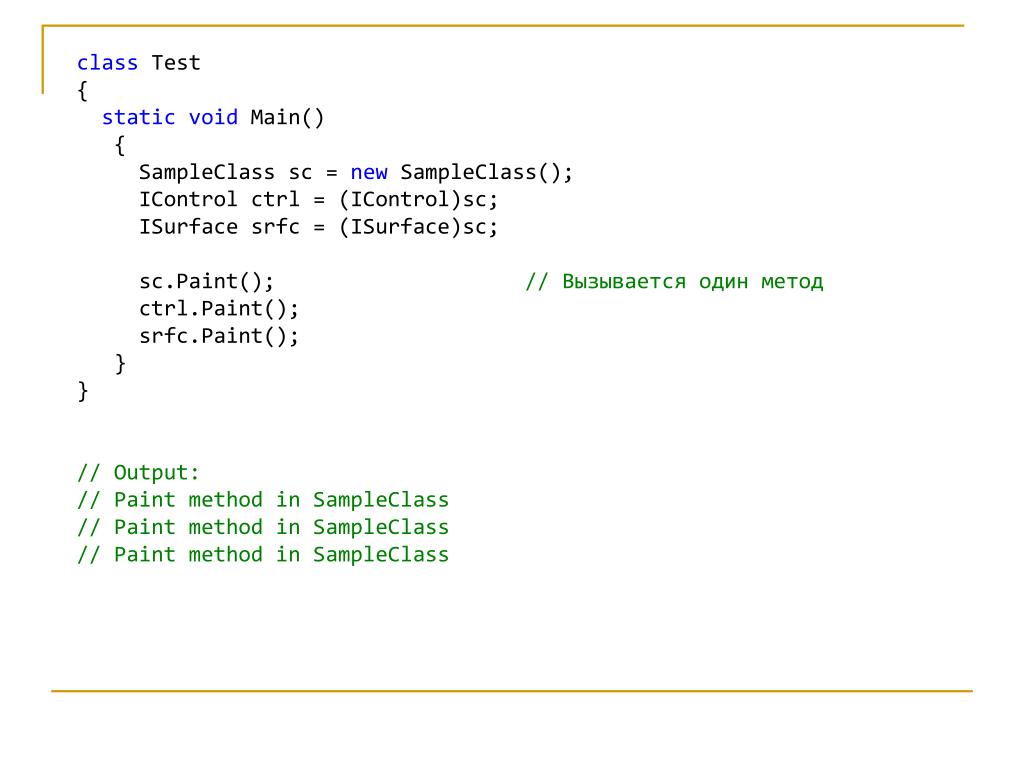Click the 'void' keyword
The width and height of the screenshot is (1024, 768).
pos(213,118)
